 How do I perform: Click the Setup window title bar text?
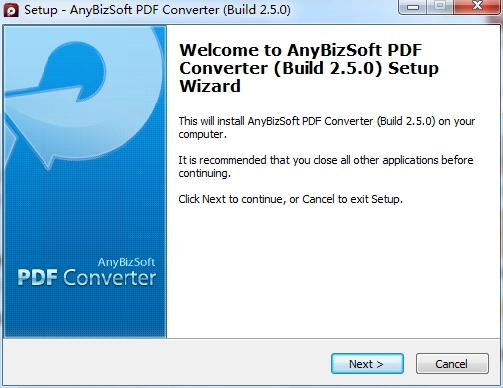click(x=157, y=10)
